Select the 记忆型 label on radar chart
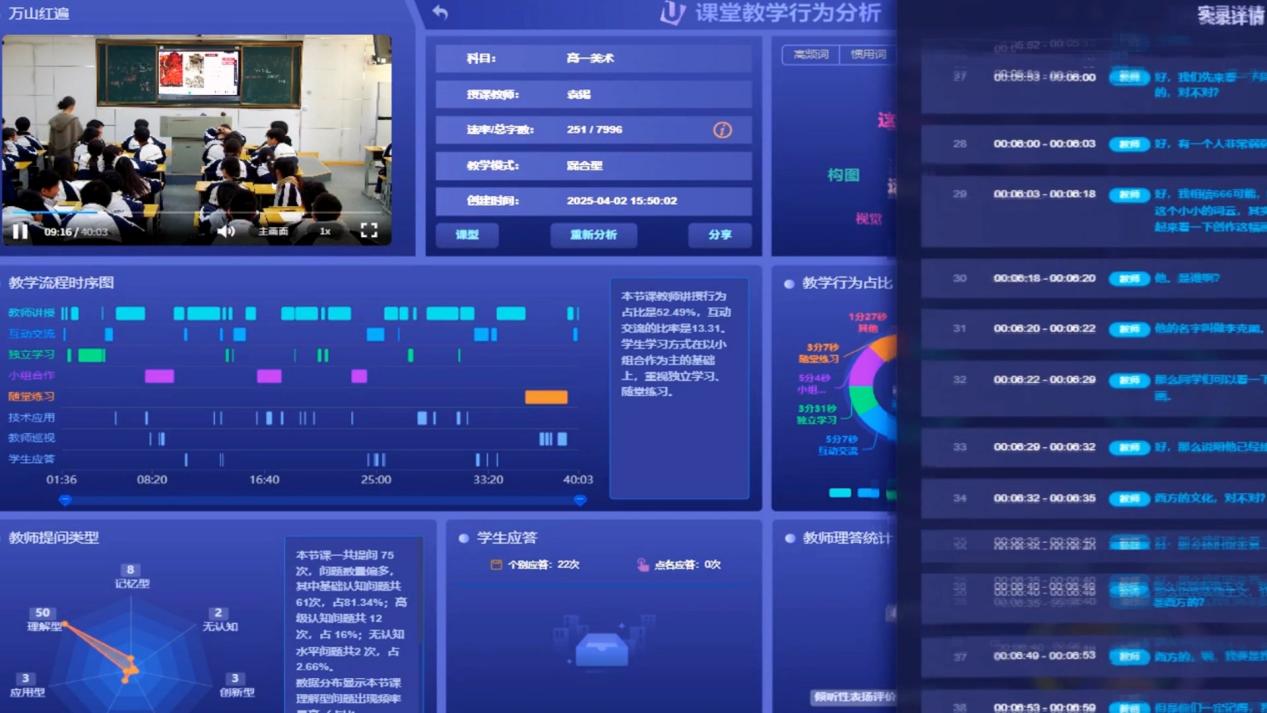This screenshot has height=713, width=1267. [132, 584]
